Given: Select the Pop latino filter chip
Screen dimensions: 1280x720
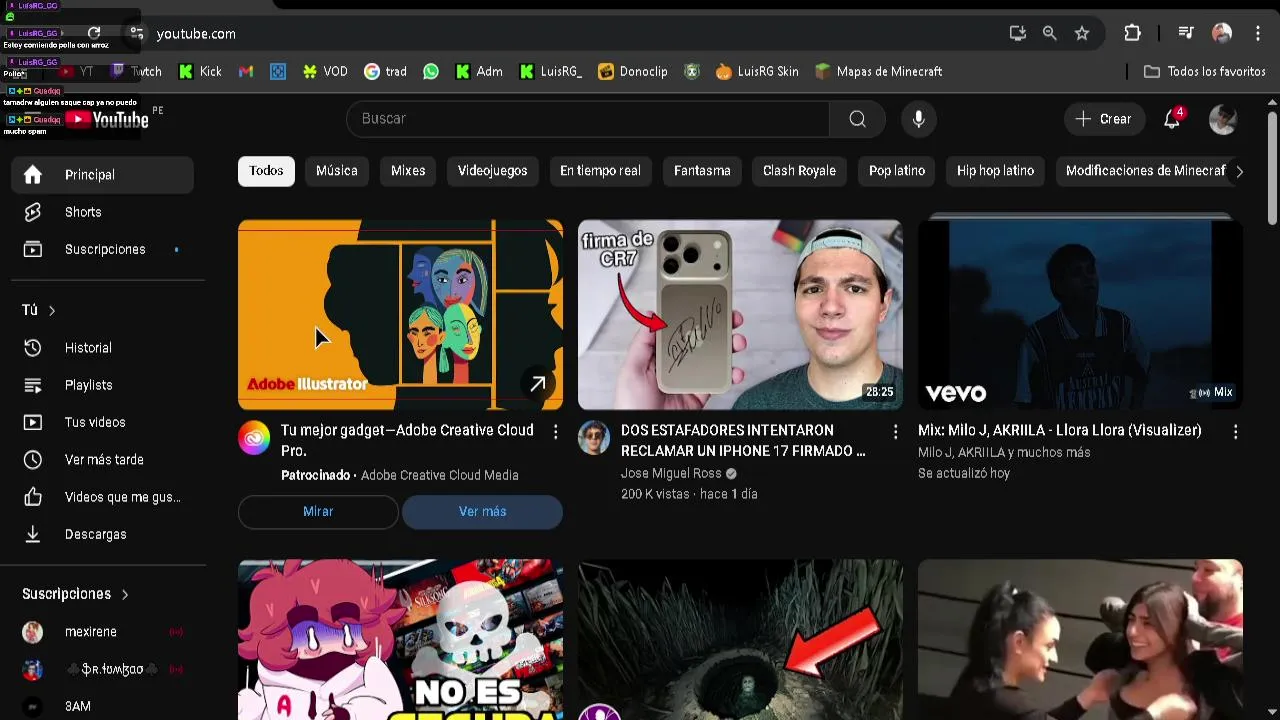Looking at the screenshot, I should tap(897, 171).
